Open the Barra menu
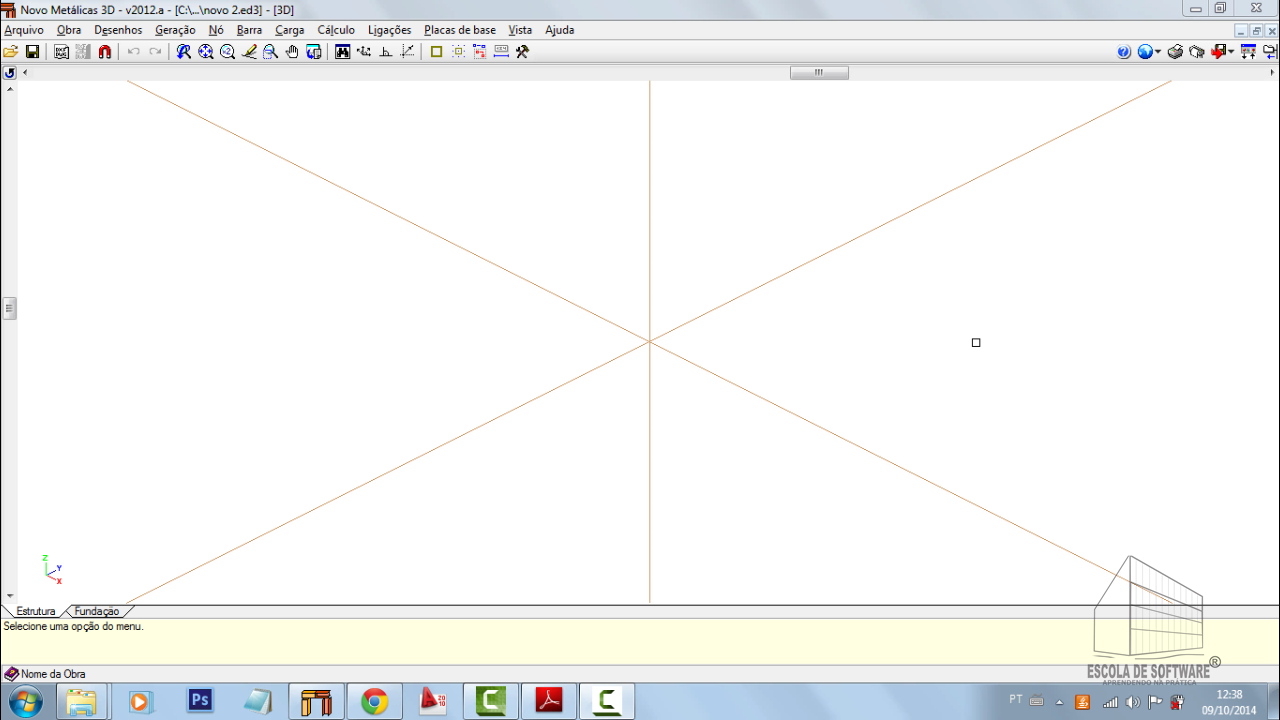Image resolution: width=1280 pixels, height=720 pixels. (249, 30)
